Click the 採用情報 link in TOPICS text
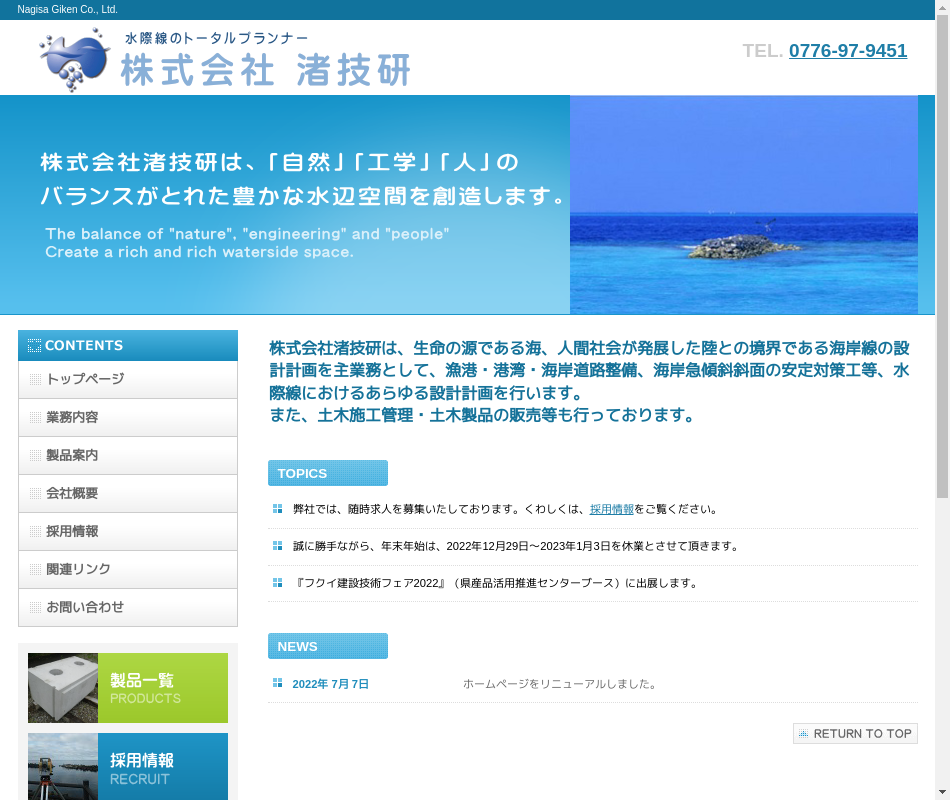The height and width of the screenshot is (800, 950). click(611, 509)
